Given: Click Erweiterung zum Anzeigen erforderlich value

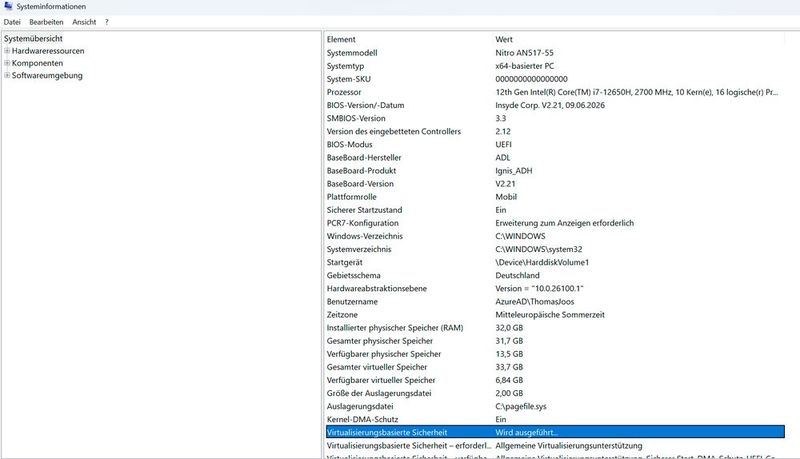Looking at the screenshot, I should 565,223.
